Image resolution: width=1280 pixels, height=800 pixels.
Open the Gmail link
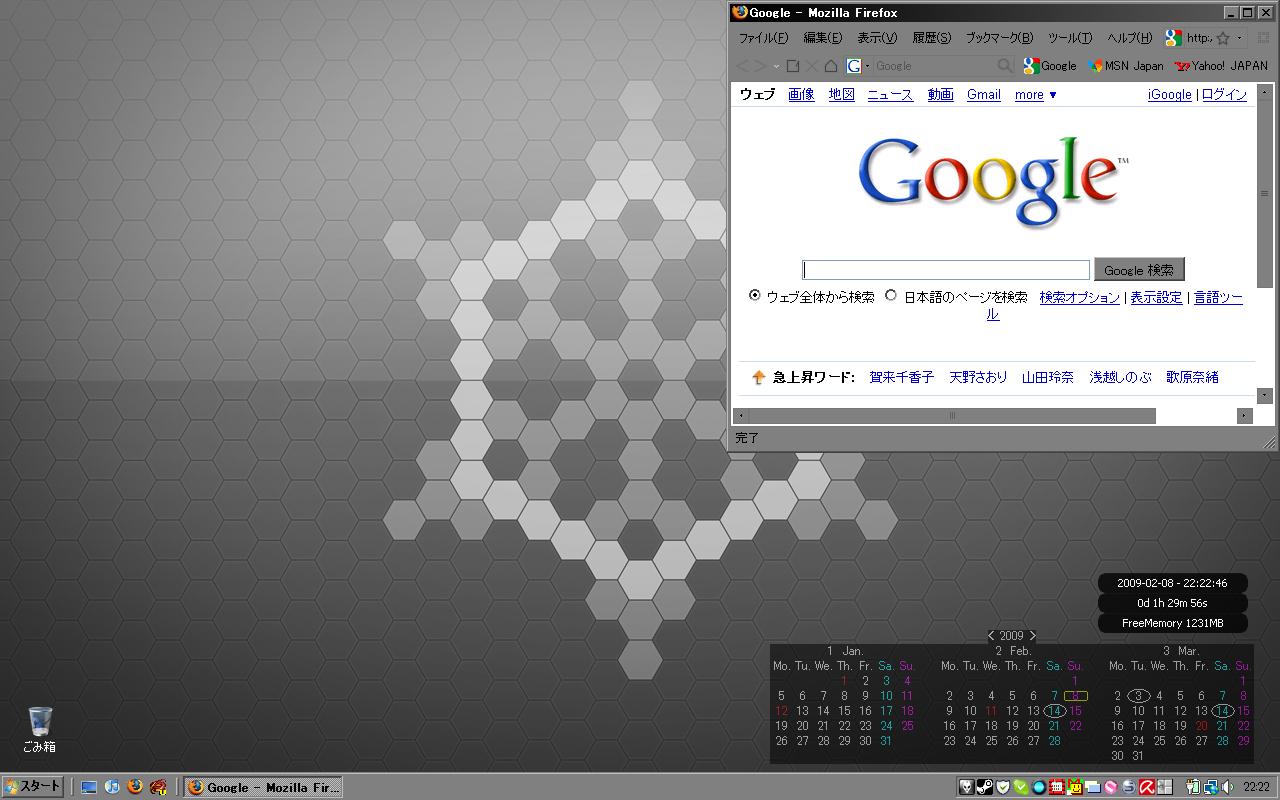click(x=984, y=95)
